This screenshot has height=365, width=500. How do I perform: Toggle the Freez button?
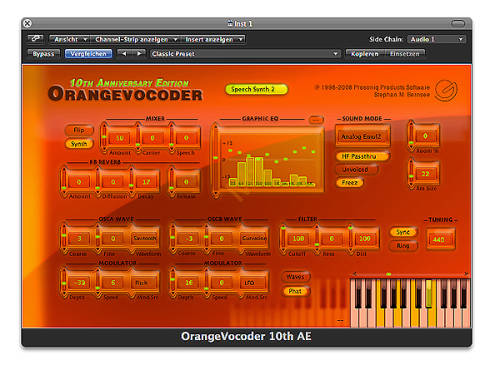tap(349, 182)
